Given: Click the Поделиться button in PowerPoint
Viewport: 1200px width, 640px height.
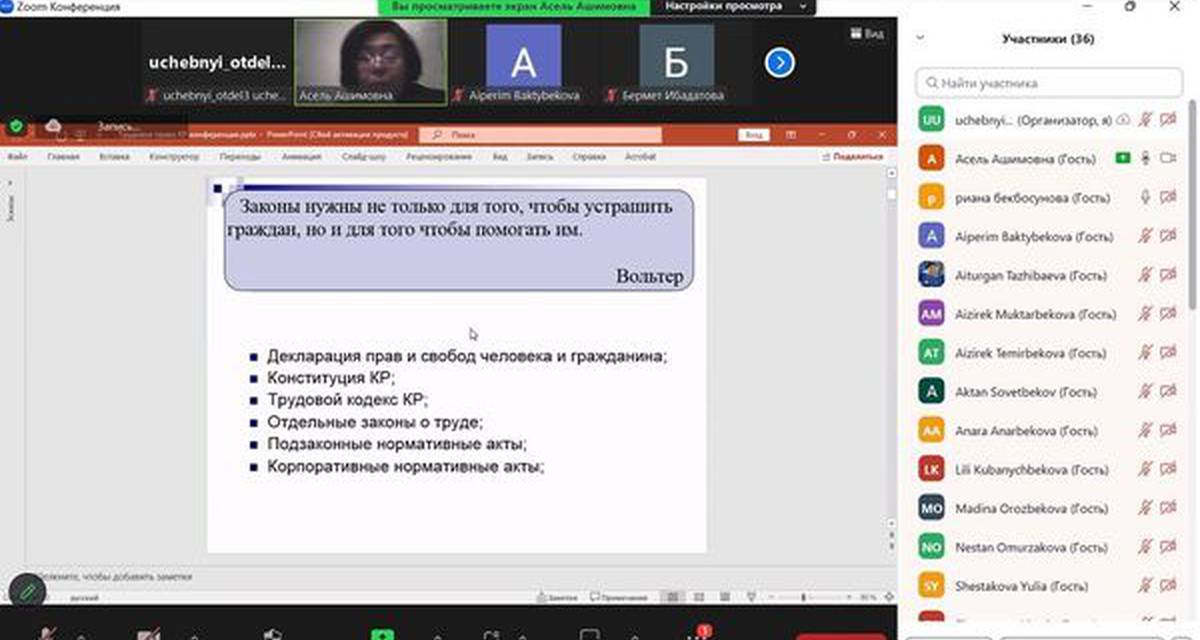Looking at the screenshot, I should pyautogui.click(x=857, y=157).
